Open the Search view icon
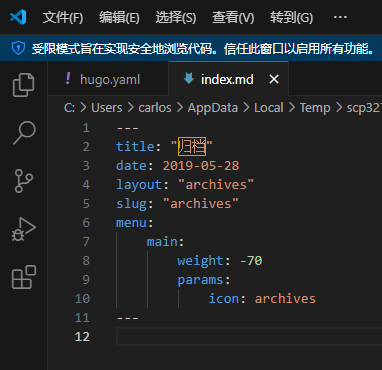Image resolution: width=382 pixels, height=370 pixels. 24,133
